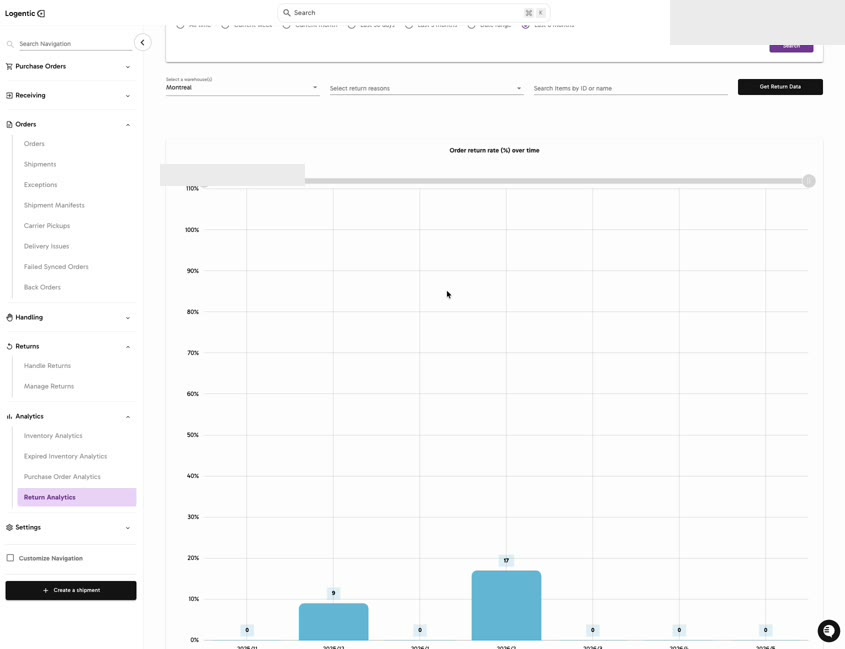Collapse the Analytics section chevron
The height and width of the screenshot is (649, 845).
pyautogui.click(x=128, y=417)
